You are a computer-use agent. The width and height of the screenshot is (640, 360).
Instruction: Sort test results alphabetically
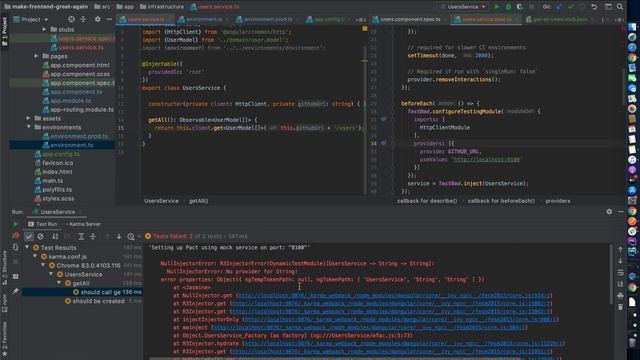pyautogui.click(x=55, y=236)
